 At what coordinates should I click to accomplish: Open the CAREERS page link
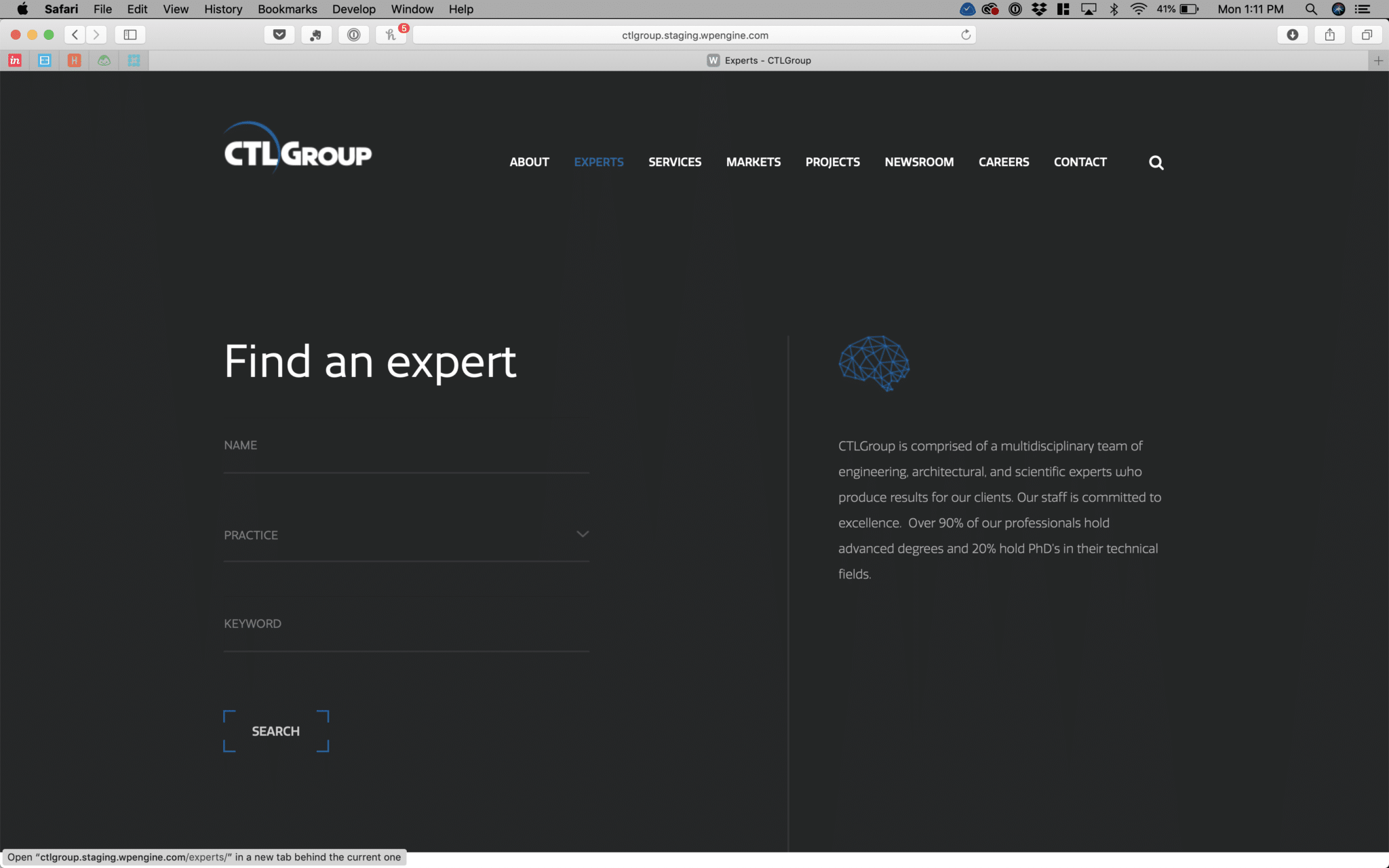[1004, 162]
